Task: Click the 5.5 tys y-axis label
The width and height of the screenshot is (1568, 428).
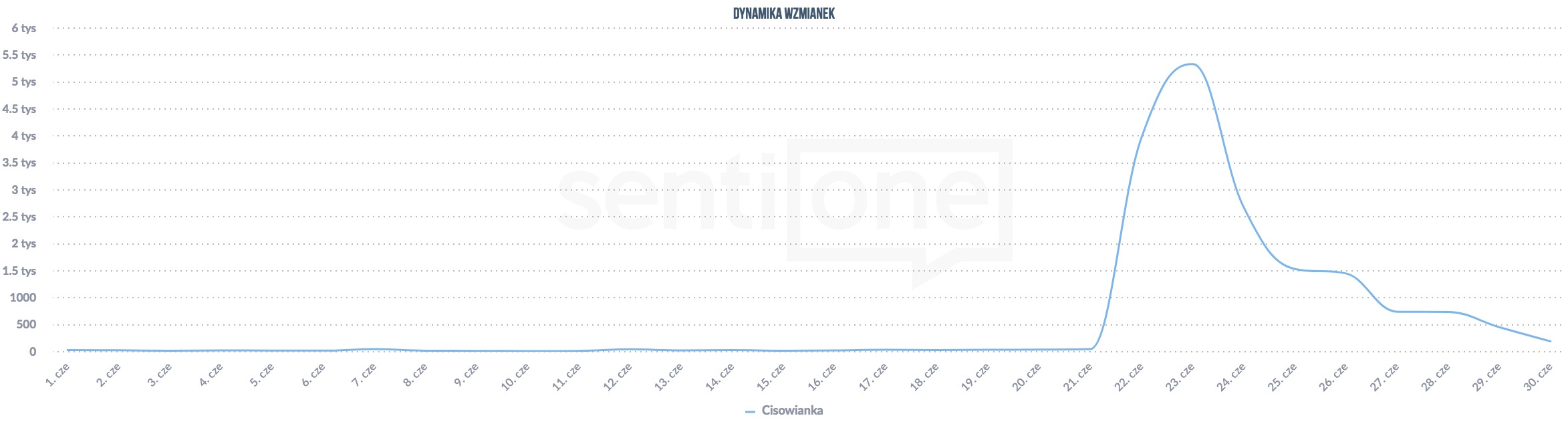Action: click(x=19, y=55)
